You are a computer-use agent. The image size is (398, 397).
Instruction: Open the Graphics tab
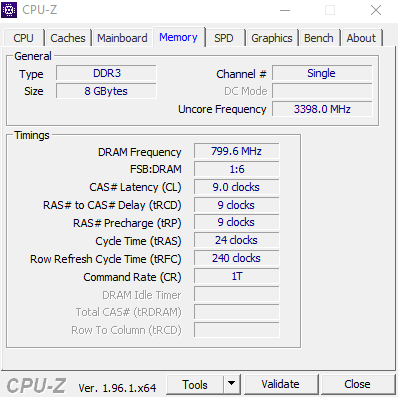(x=272, y=38)
